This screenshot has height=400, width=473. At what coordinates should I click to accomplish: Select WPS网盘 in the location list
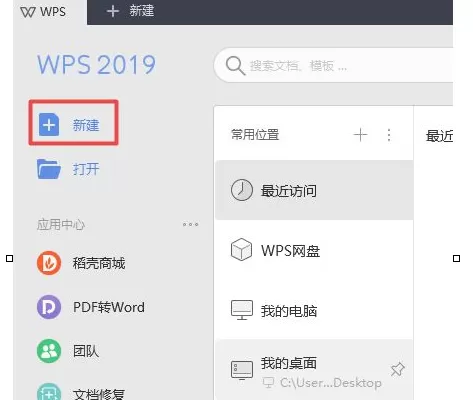(x=314, y=250)
